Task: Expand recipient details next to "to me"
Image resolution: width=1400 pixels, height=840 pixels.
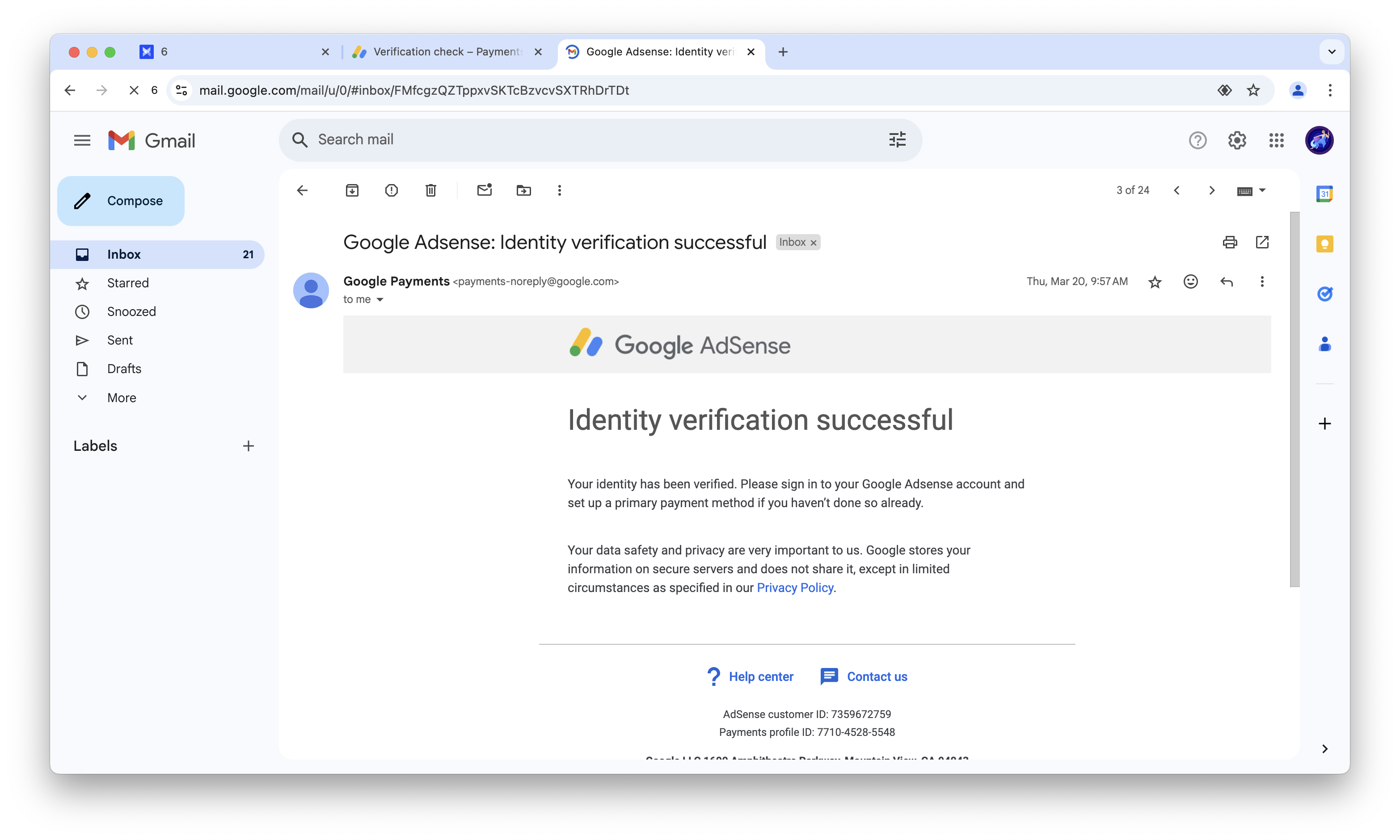Action: click(x=380, y=299)
